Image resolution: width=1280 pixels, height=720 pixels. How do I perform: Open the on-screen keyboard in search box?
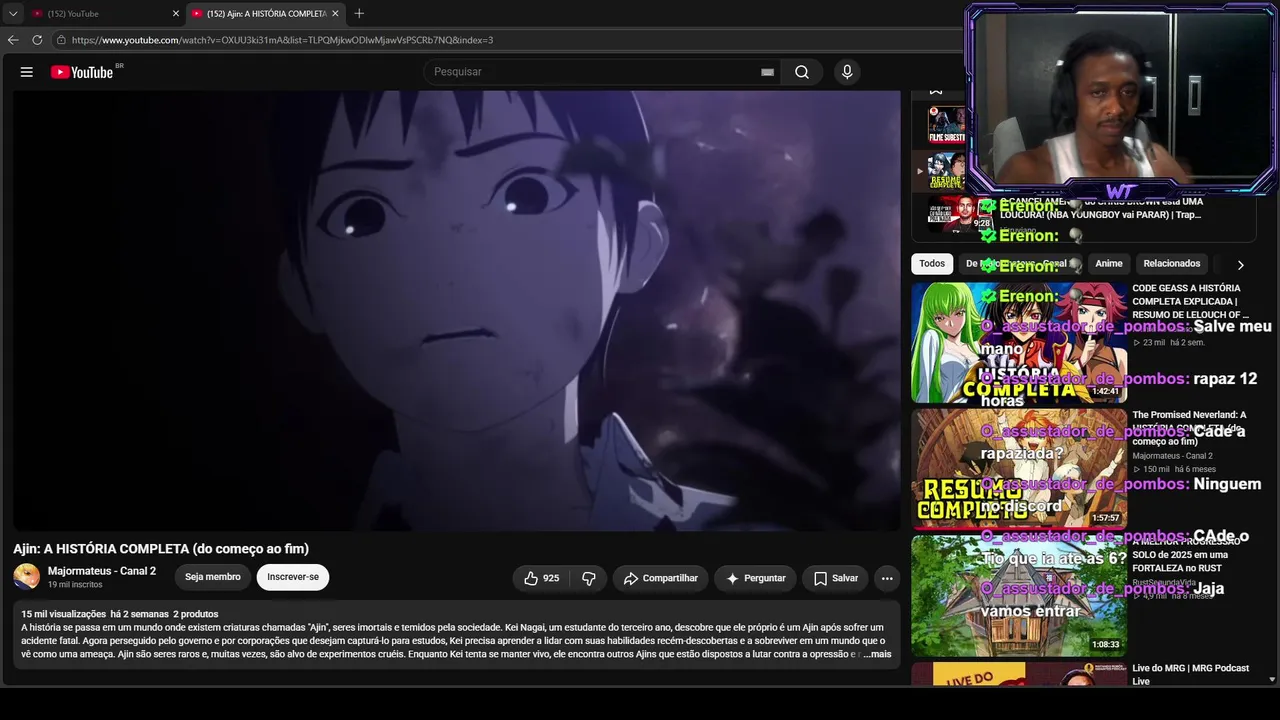click(767, 72)
